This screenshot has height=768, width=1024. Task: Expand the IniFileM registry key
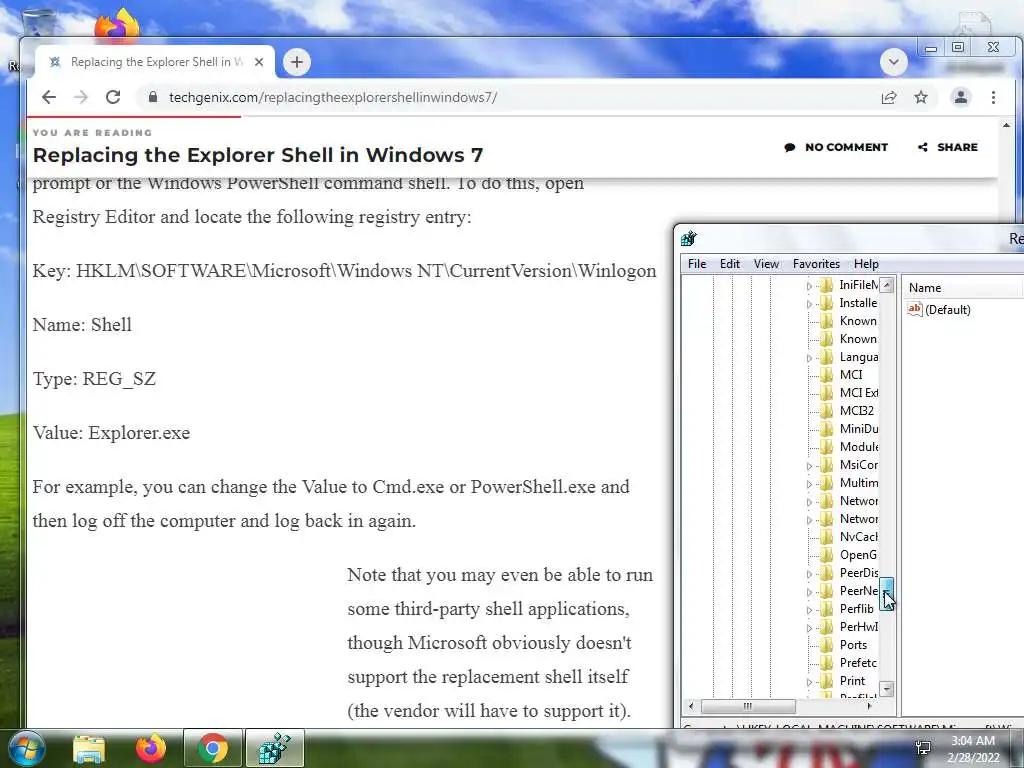[809, 286]
